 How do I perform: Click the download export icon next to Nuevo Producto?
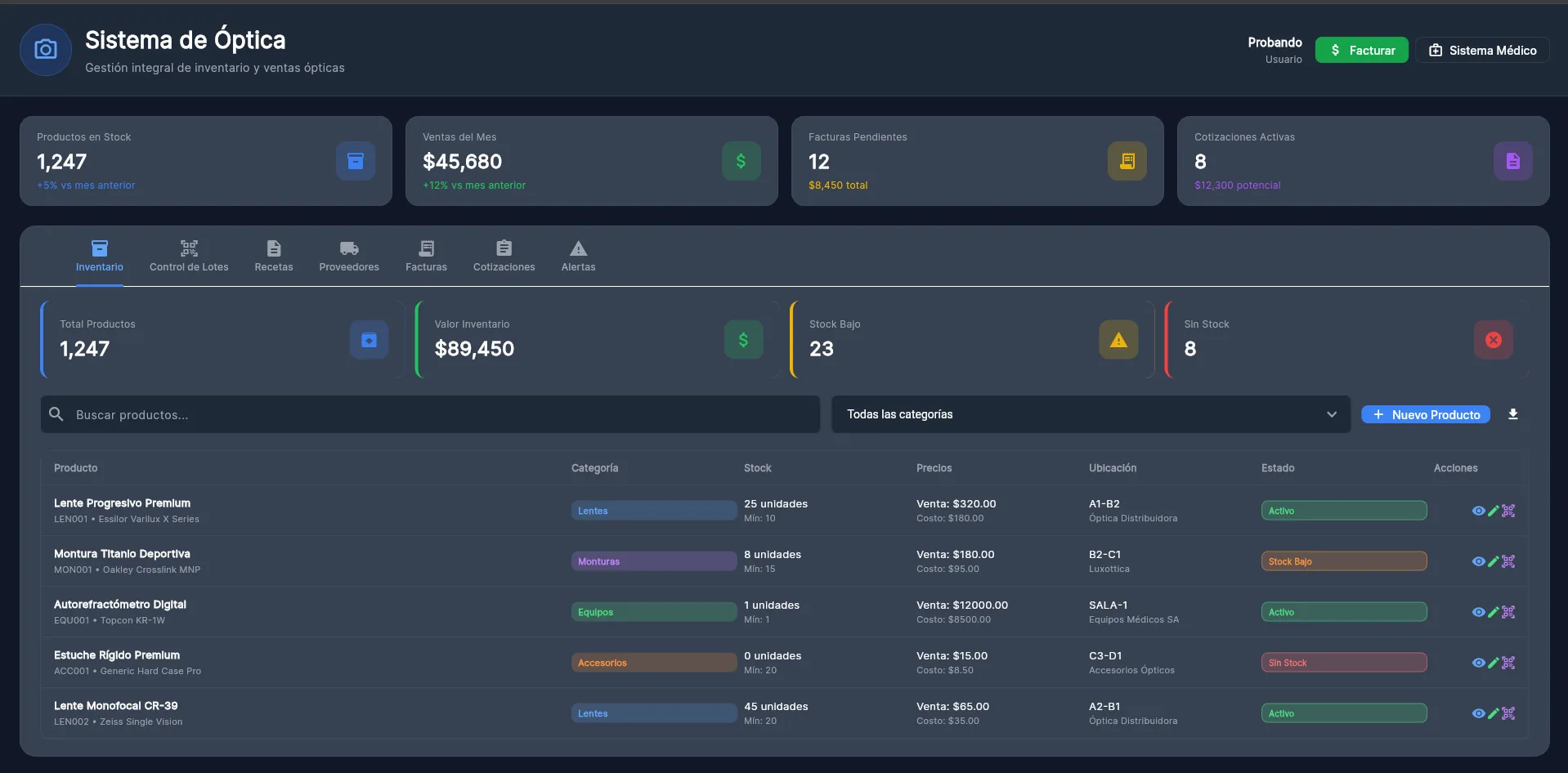(1513, 414)
